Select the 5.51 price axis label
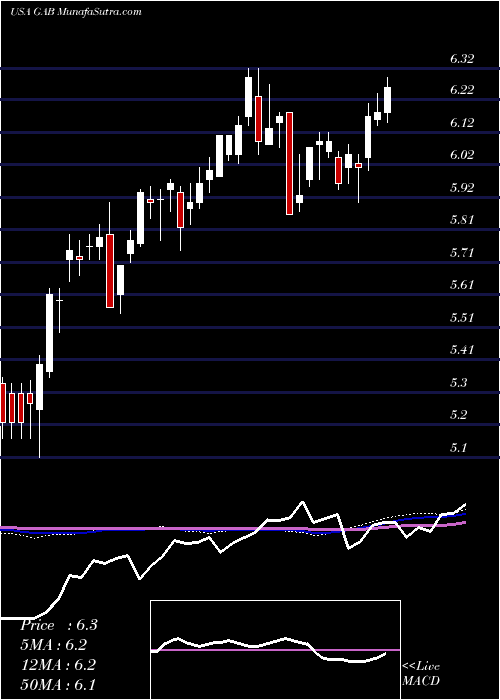500x700 pixels. point(462,317)
